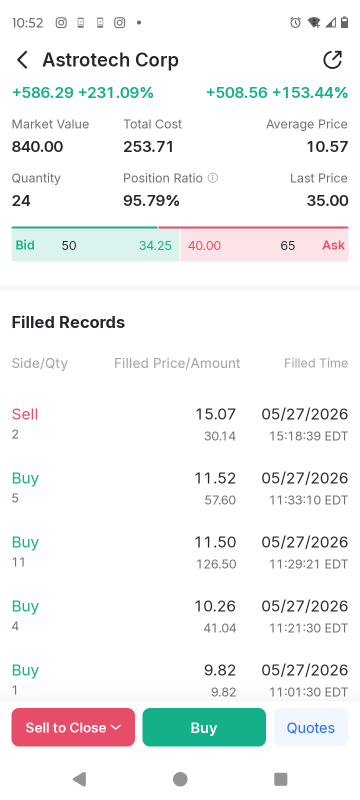The height and width of the screenshot is (800, 360).
Task: Tap the bid-ask ratio bar
Action: [x=180, y=227]
